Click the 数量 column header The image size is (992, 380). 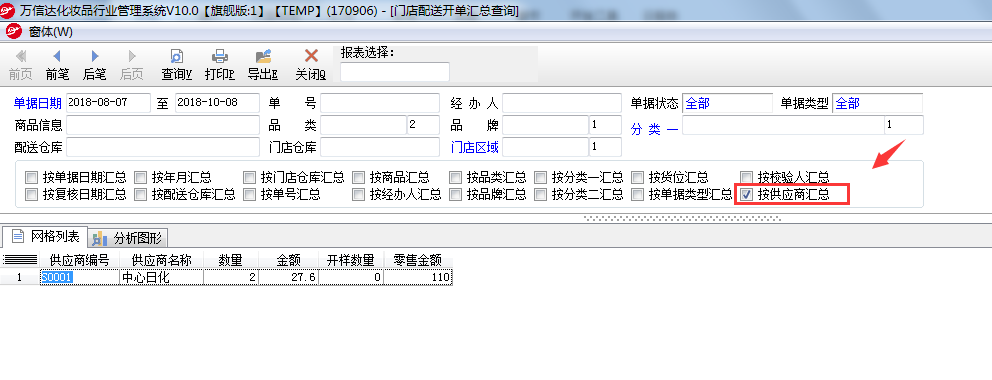click(x=231, y=260)
